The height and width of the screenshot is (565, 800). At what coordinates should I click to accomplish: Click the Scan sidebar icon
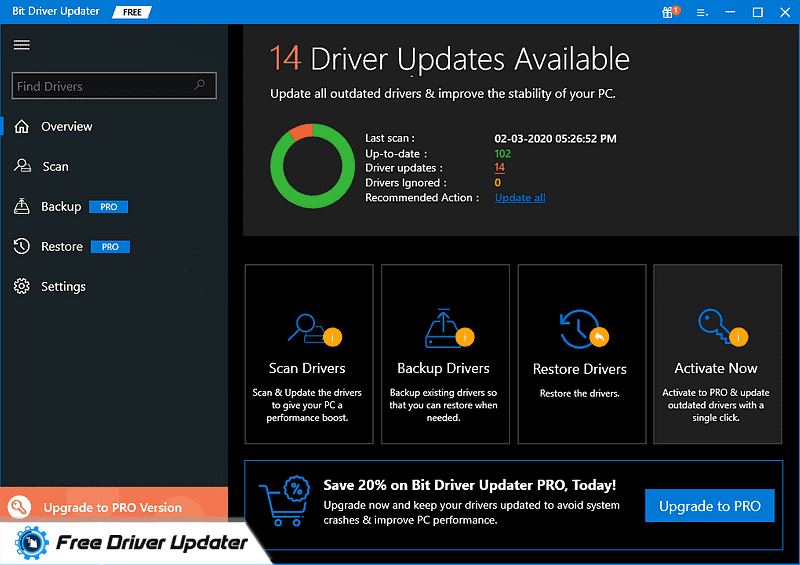click(22, 166)
